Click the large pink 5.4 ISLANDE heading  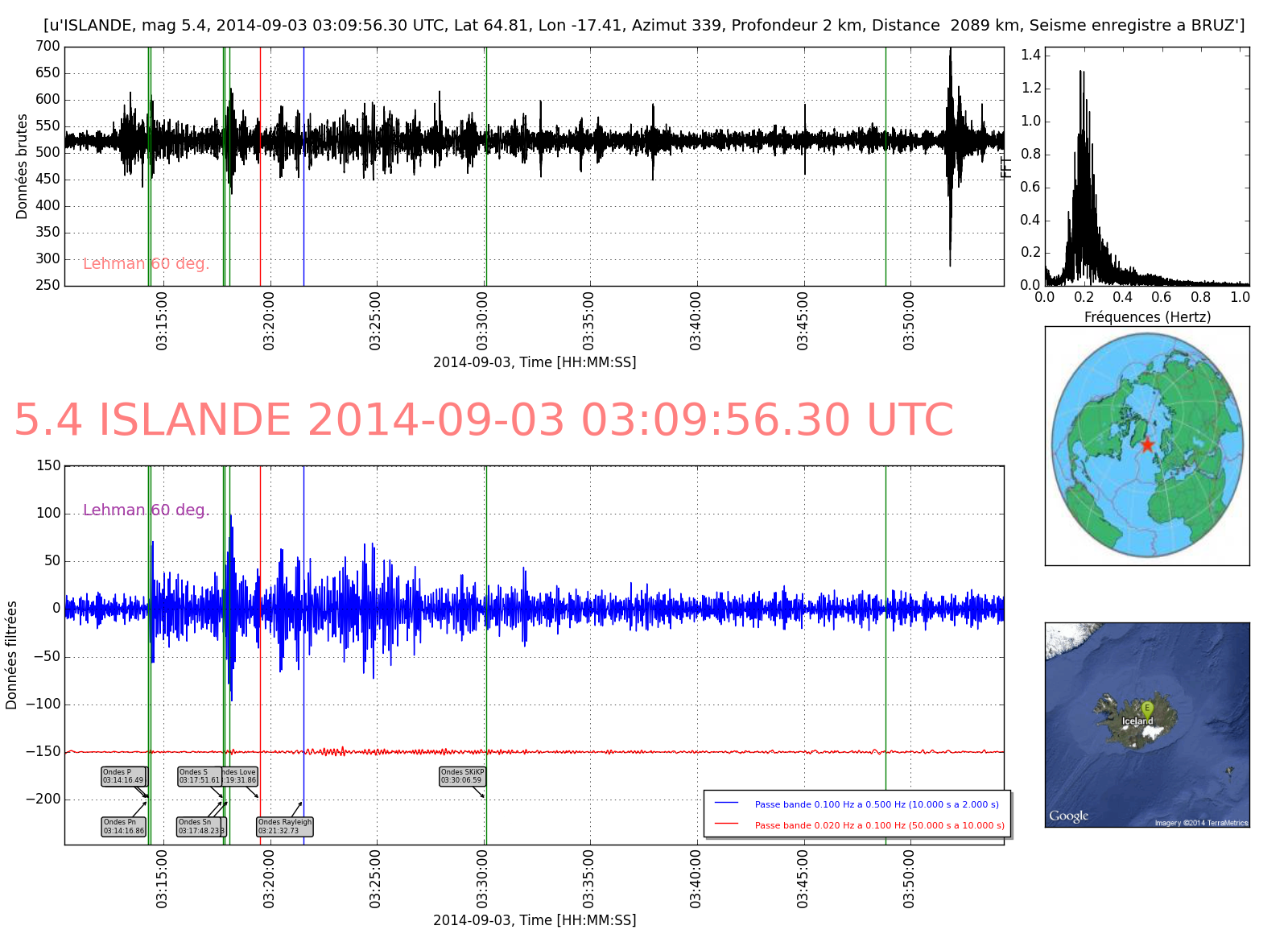click(x=483, y=420)
